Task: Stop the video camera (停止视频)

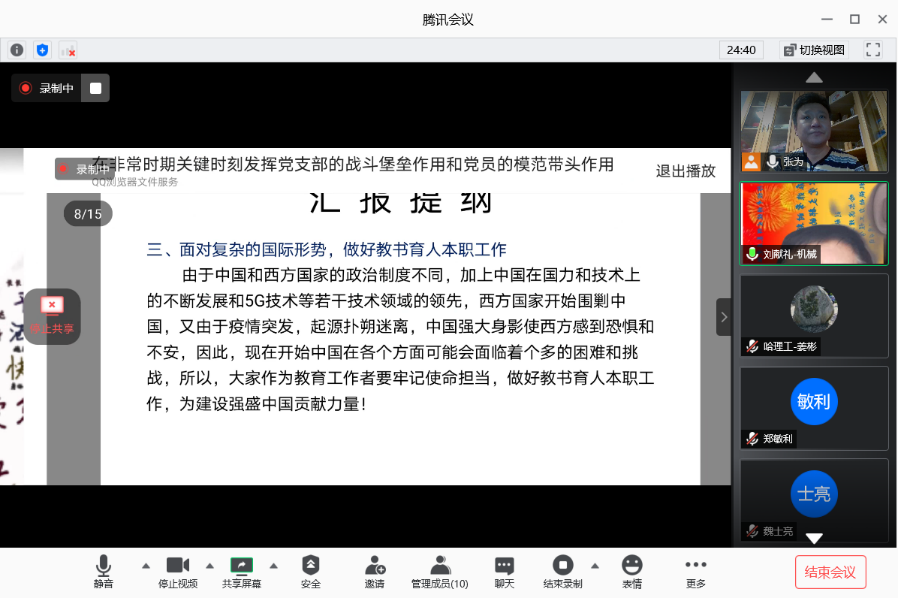Action: [178, 572]
